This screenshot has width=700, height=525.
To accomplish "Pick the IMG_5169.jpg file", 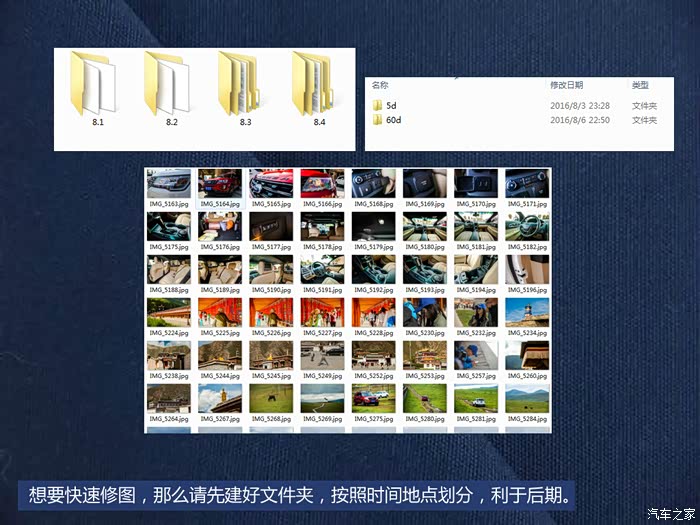I will [x=425, y=183].
